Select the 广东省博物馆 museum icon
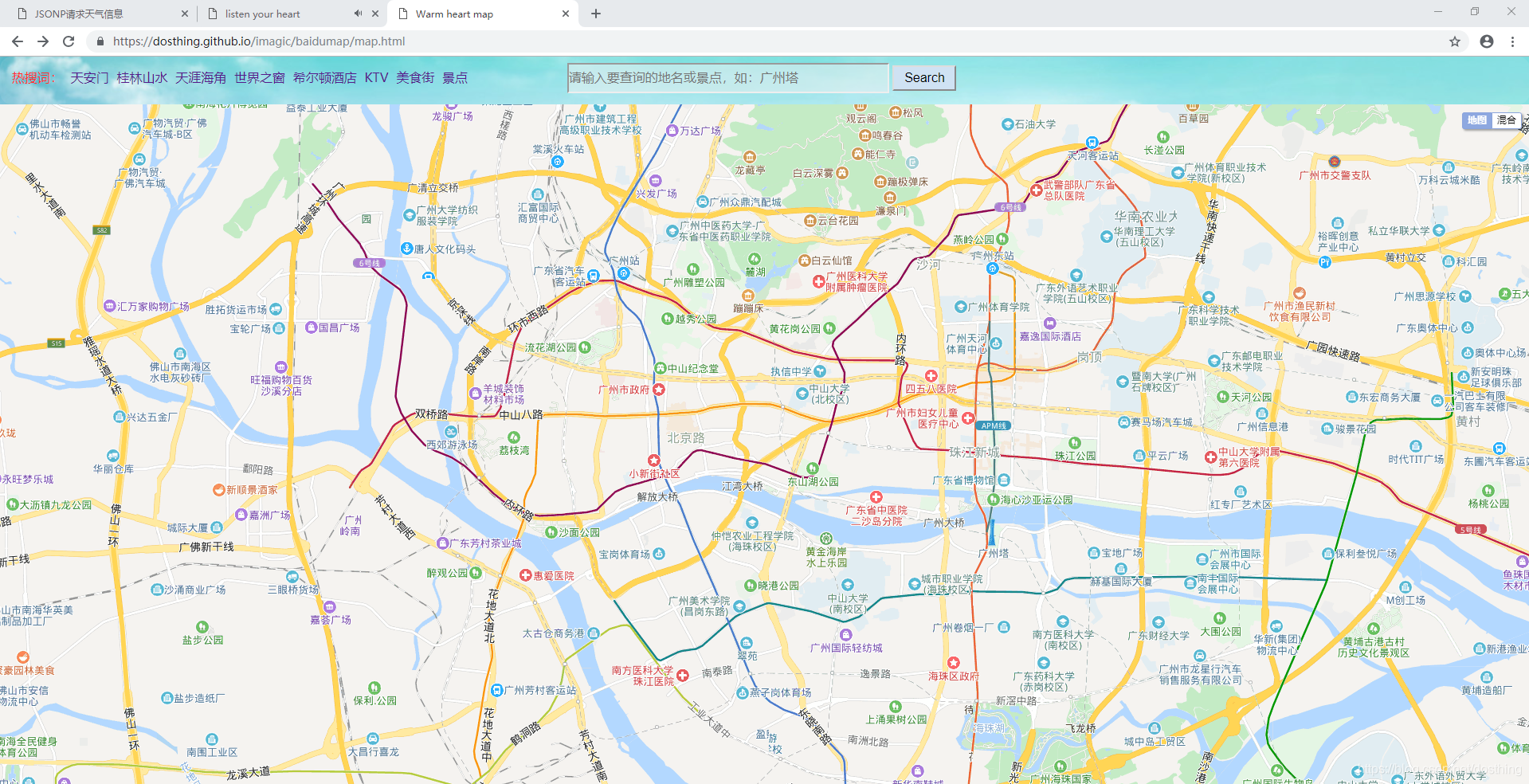The width and height of the screenshot is (1529, 784). click(1004, 480)
